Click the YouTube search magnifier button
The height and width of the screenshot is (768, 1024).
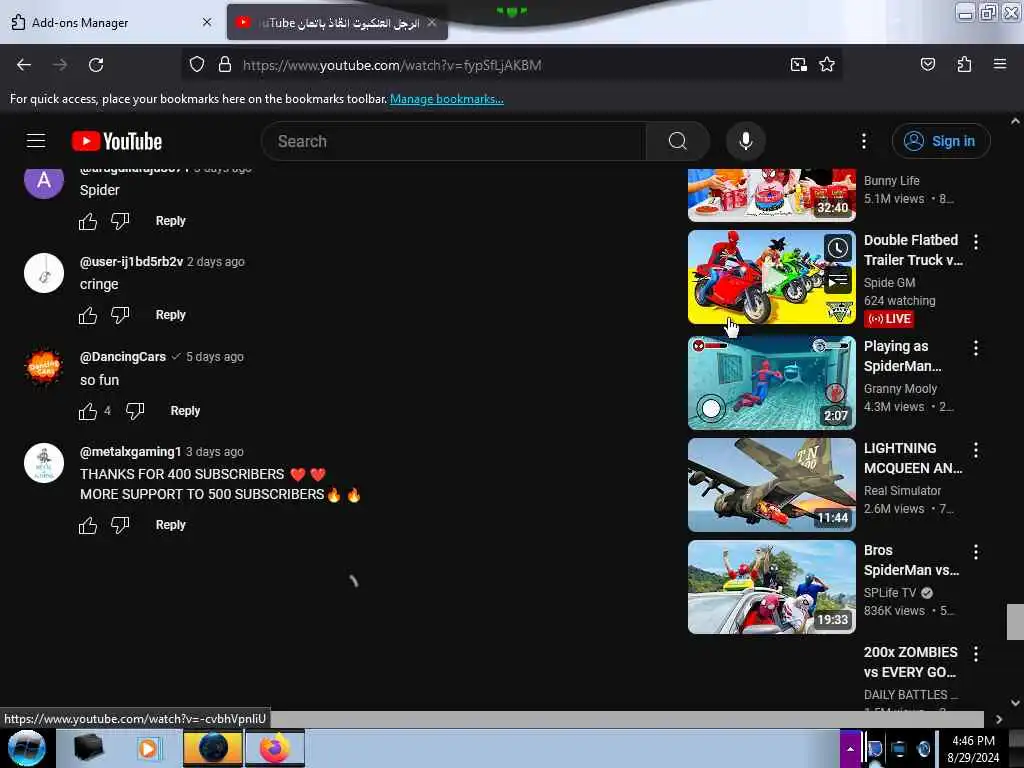677,141
